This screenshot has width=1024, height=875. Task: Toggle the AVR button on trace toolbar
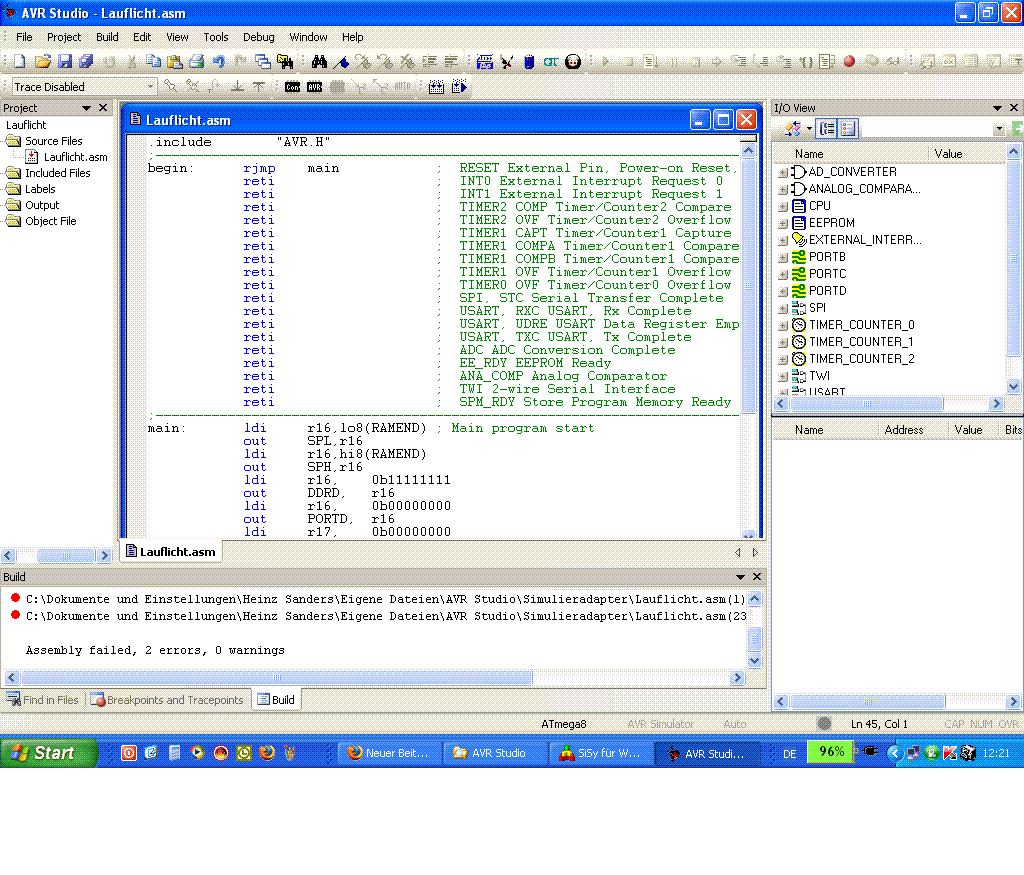315,86
